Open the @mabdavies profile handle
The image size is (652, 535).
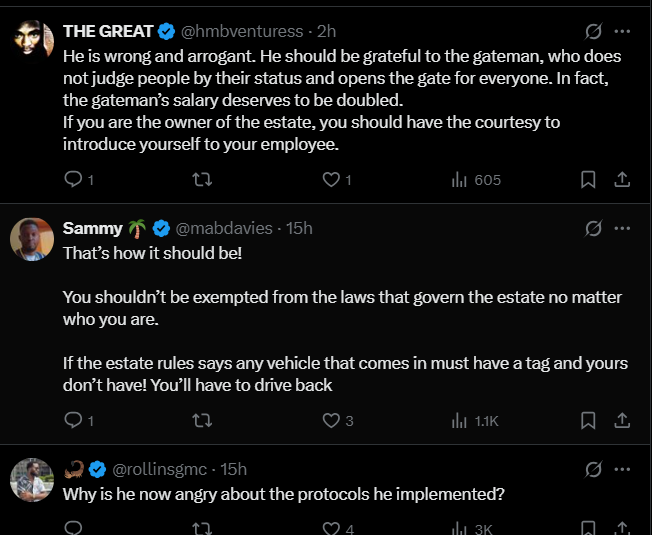pyautogui.click(x=224, y=228)
